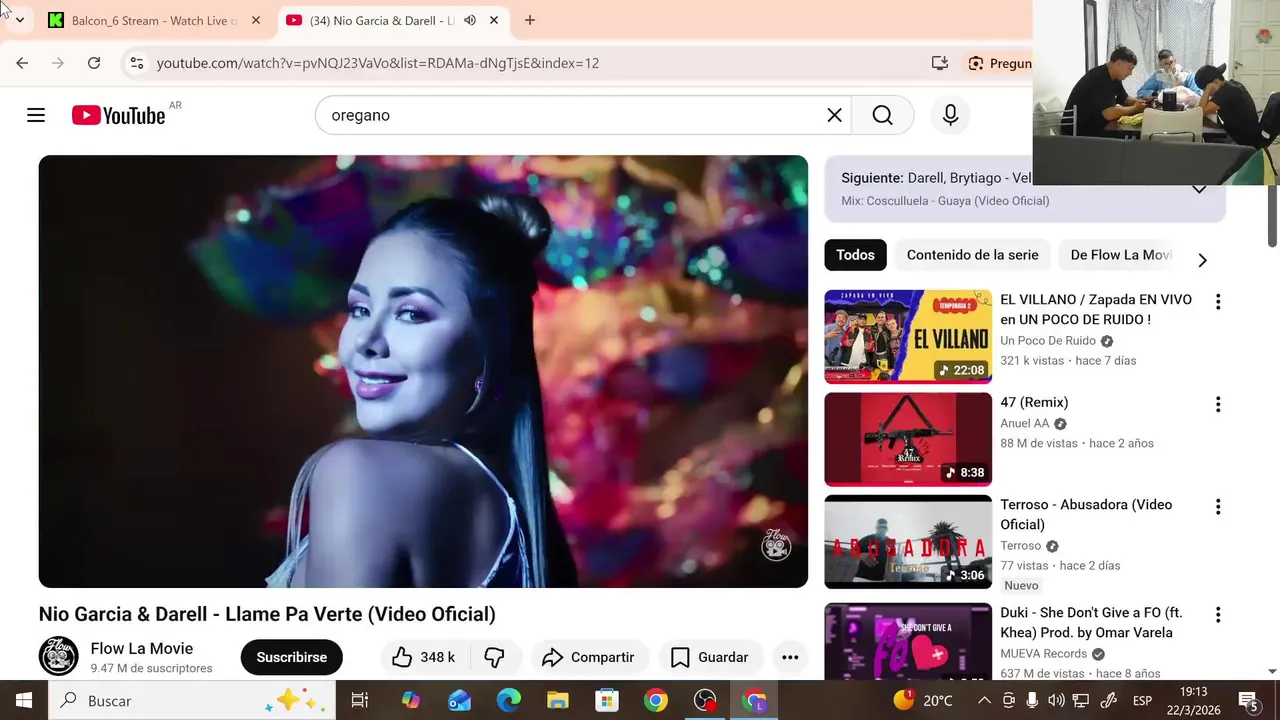Go back with the browser arrow
The image size is (1280, 720).
[x=22, y=63]
